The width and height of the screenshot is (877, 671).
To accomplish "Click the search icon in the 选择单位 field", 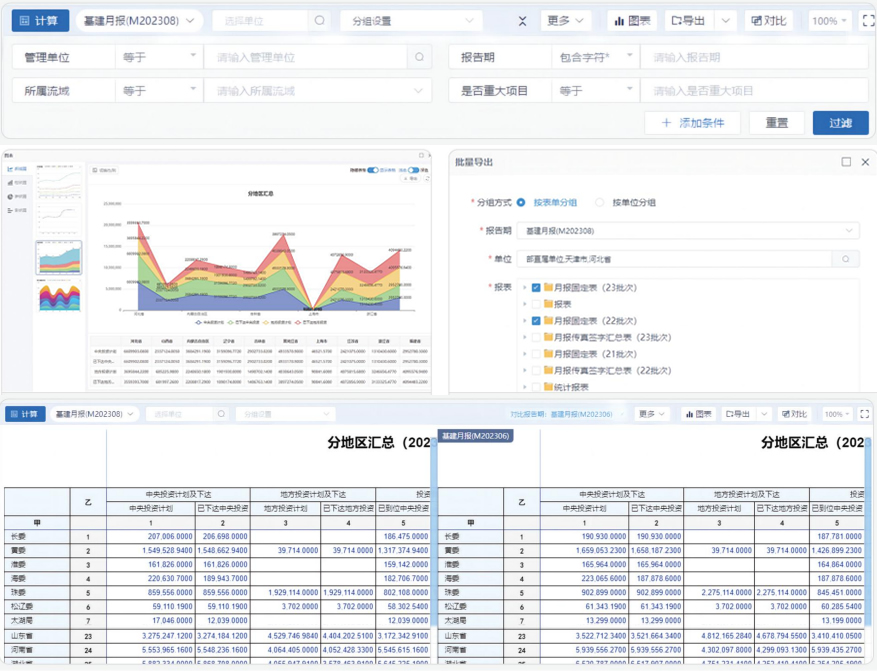I will pyautogui.click(x=320, y=20).
